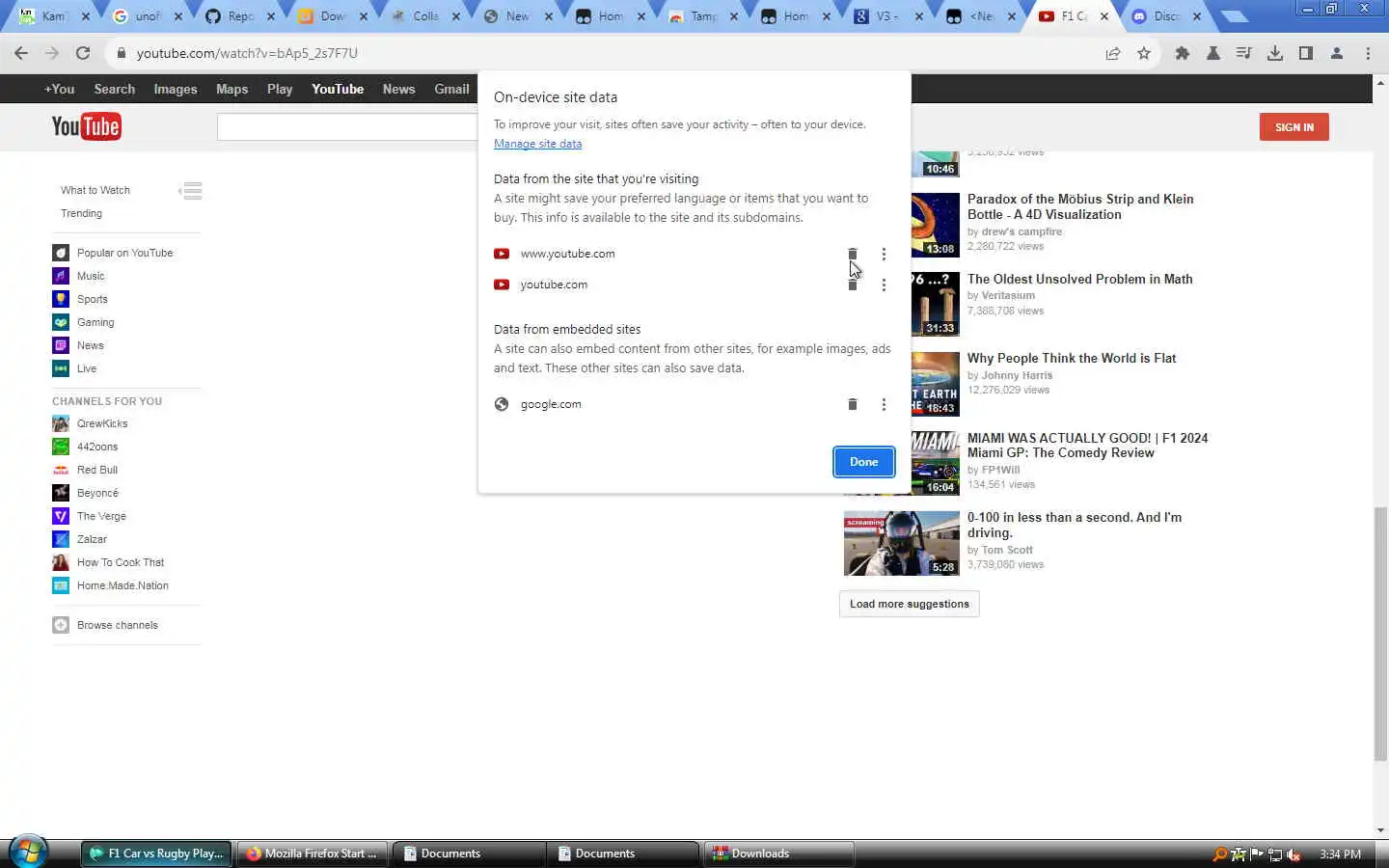The width and height of the screenshot is (1389, 868).
Task: Delete google.com embedded site data
Action: pyautogui.click(x=853, y=404)
